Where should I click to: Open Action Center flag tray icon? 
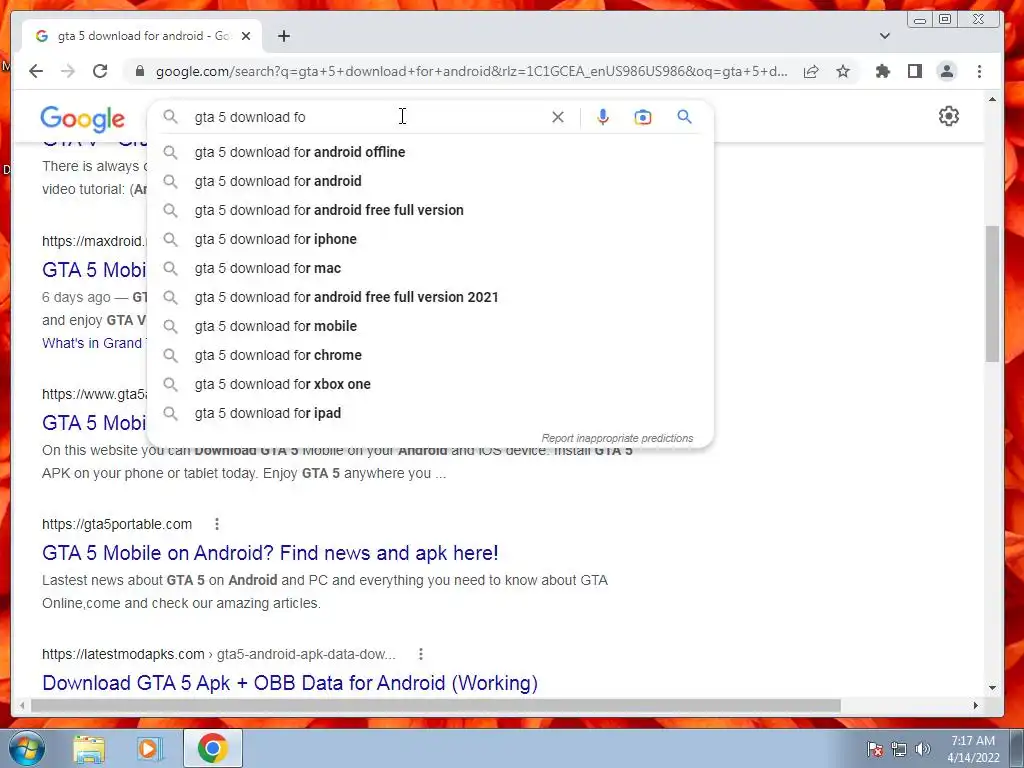pos(875,749)
